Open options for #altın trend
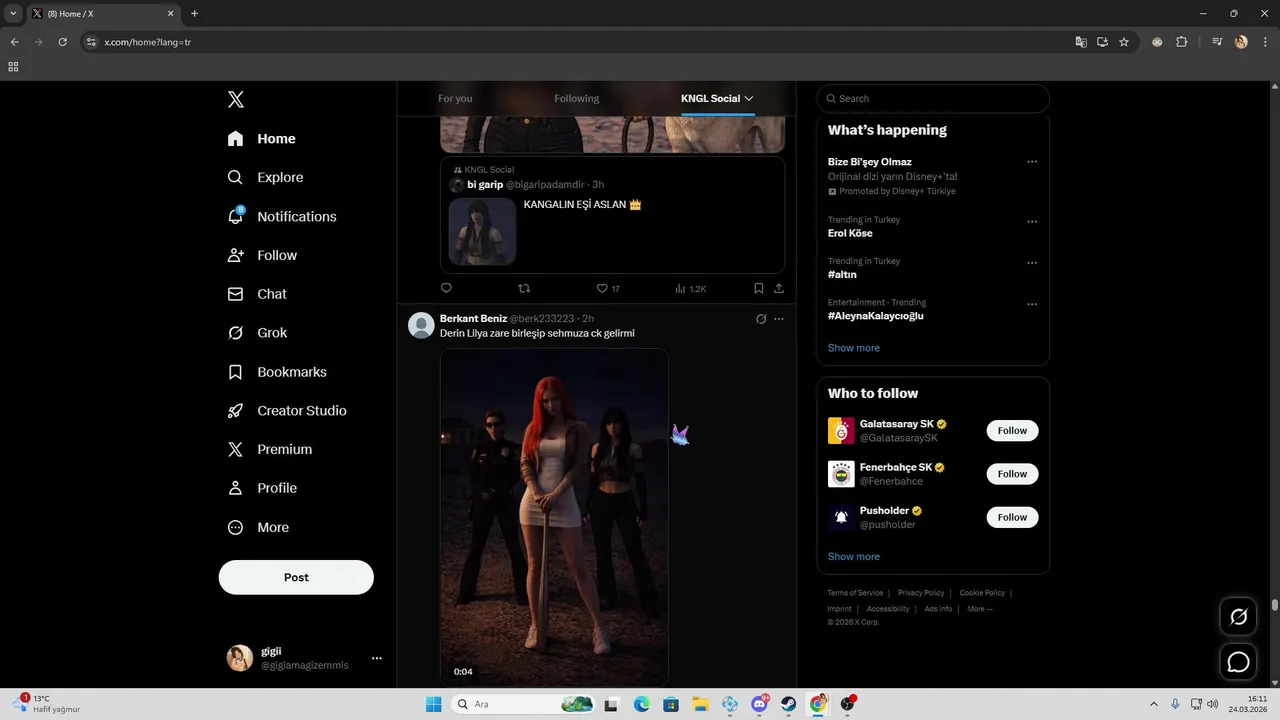The height and width of the screenshot is (720, 1280). pyautogui.click(x=1032, y=263)
